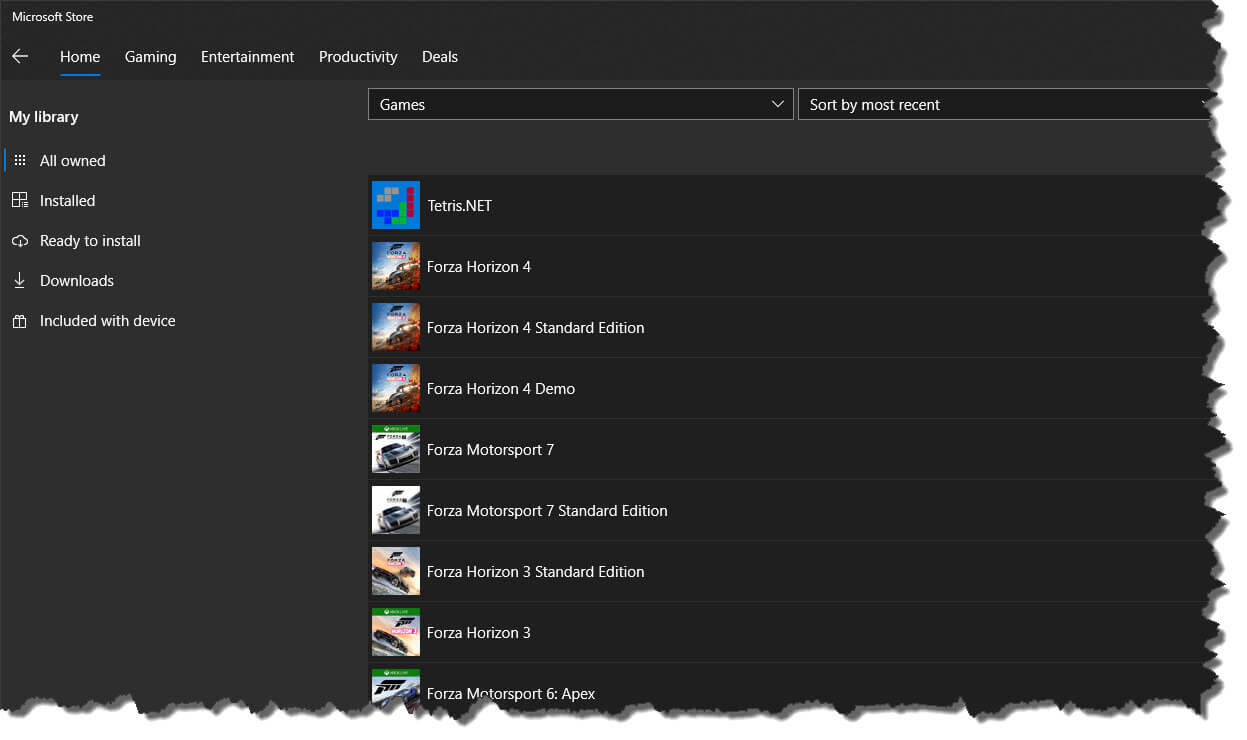Go back using the back arrow
The image size is (1247, 740).
(x=20, y=57)
